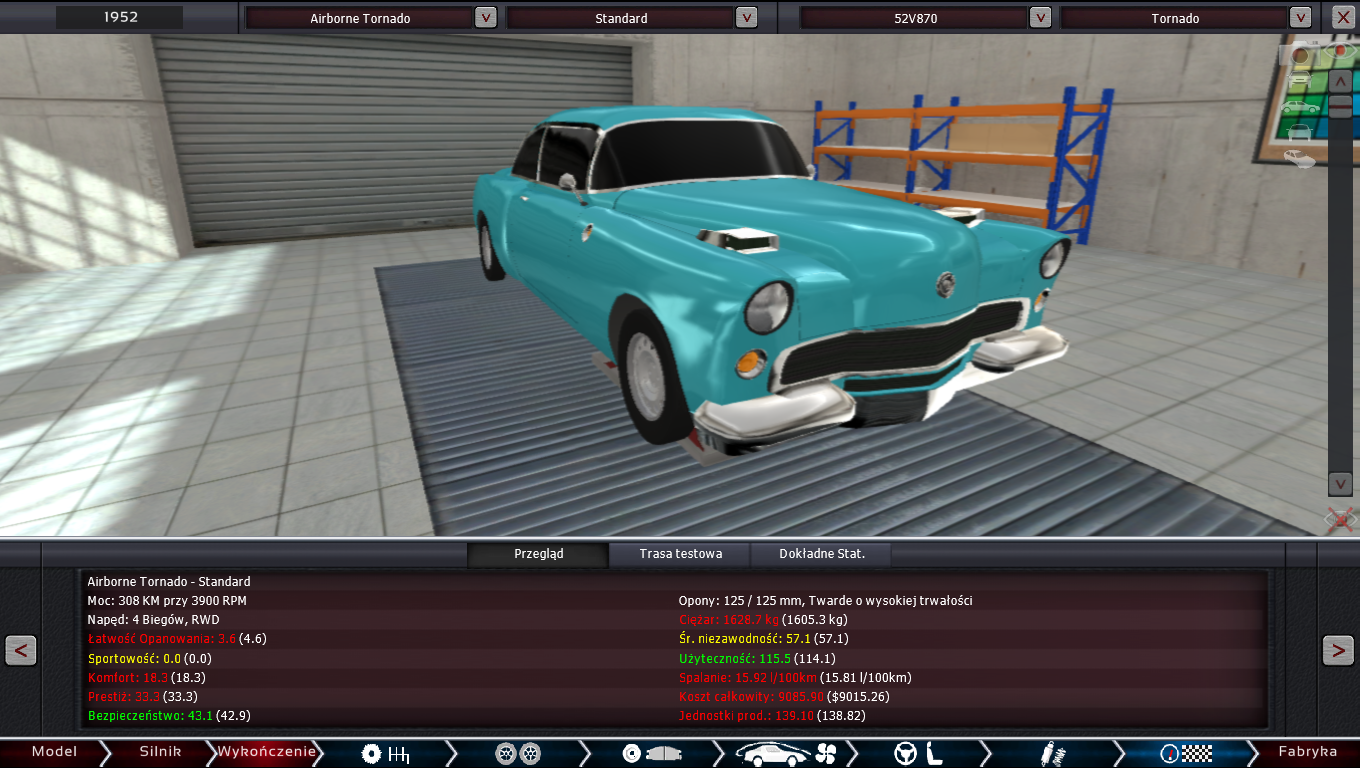Click the Silnik navigation button
Screen dimensions: 1360x768
pos(160,752)
